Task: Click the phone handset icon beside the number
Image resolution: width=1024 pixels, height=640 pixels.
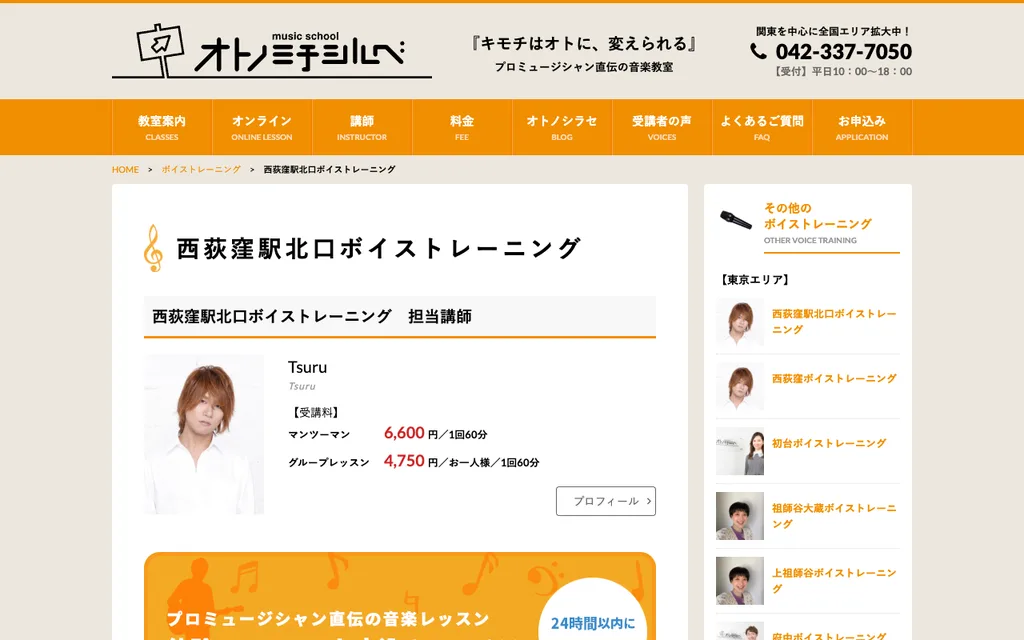Action: point(758,52)
